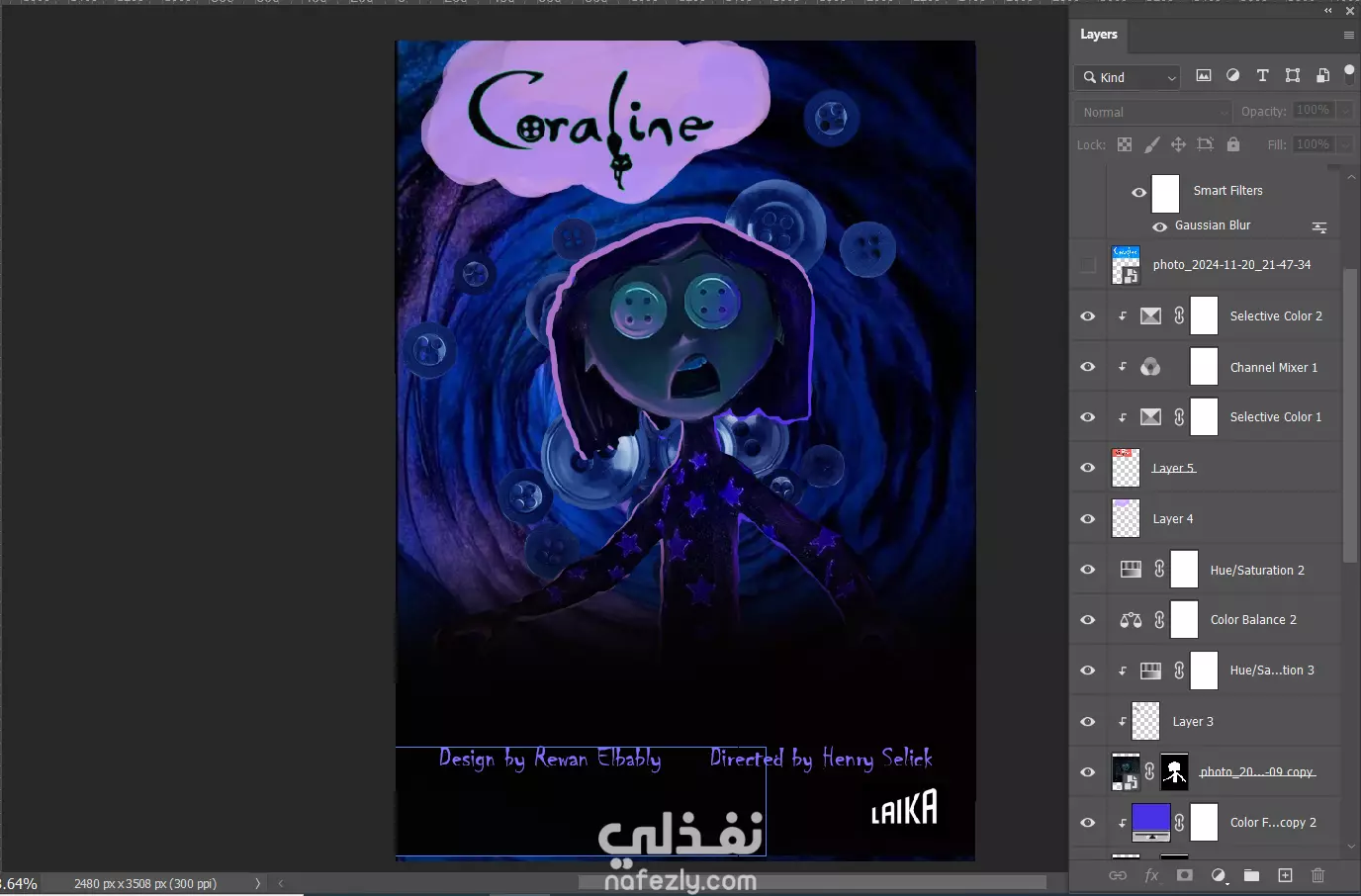The image size is (1361, 896).
Task: Click Layer 3 thumbnail
Action: (x=1145, y=721)
